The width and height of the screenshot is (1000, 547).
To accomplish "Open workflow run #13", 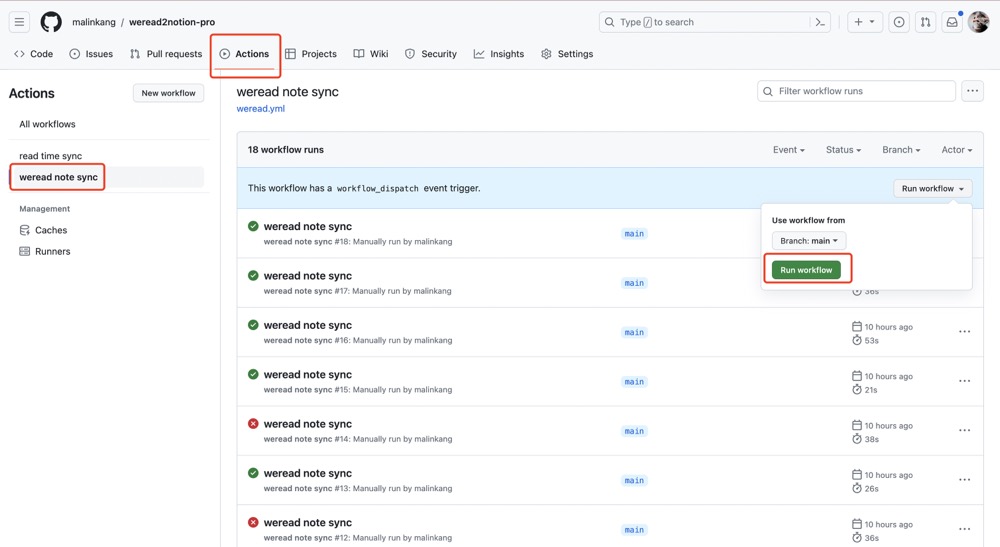I will coord(307,474).
